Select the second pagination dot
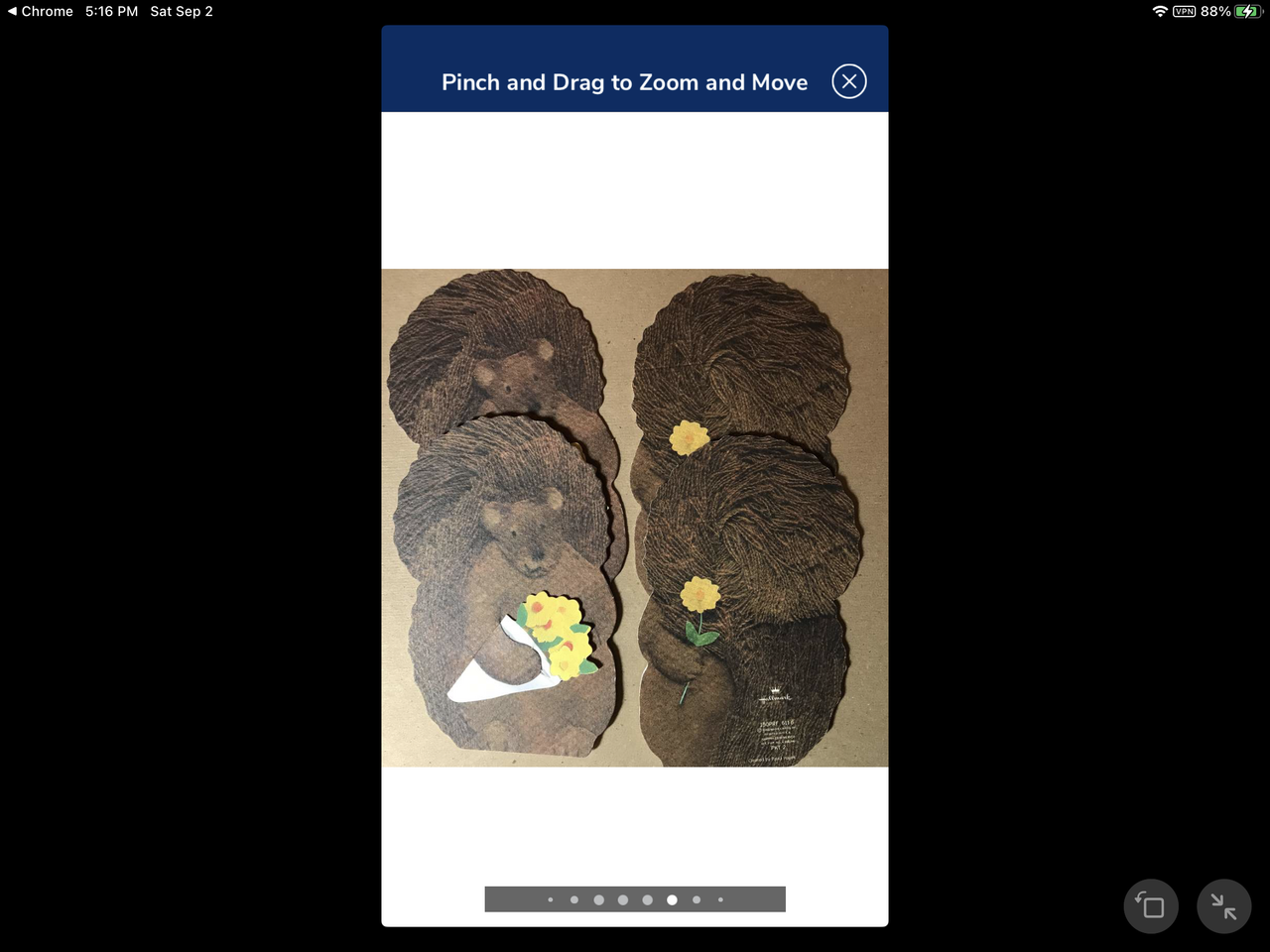1270x952 pixels. point(574,899)
